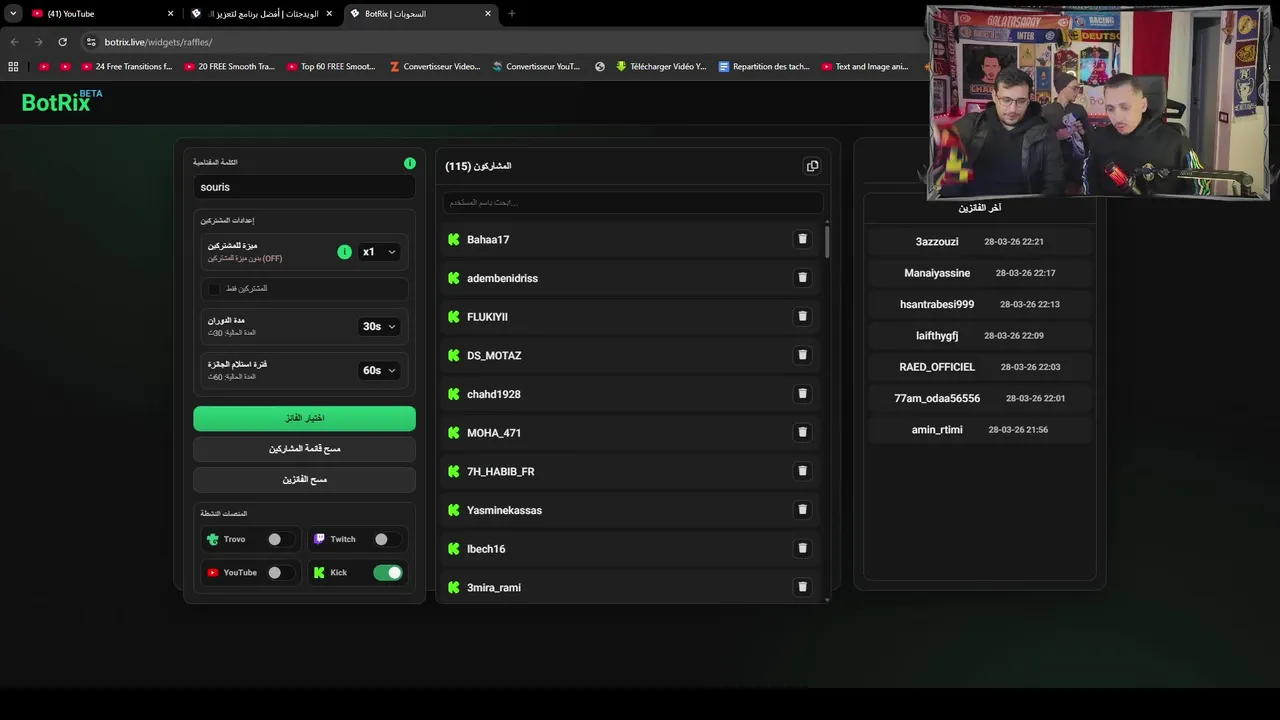
Task: Click trash icon beside 7H_HABIB_FR
Action: tap(802, 471)
